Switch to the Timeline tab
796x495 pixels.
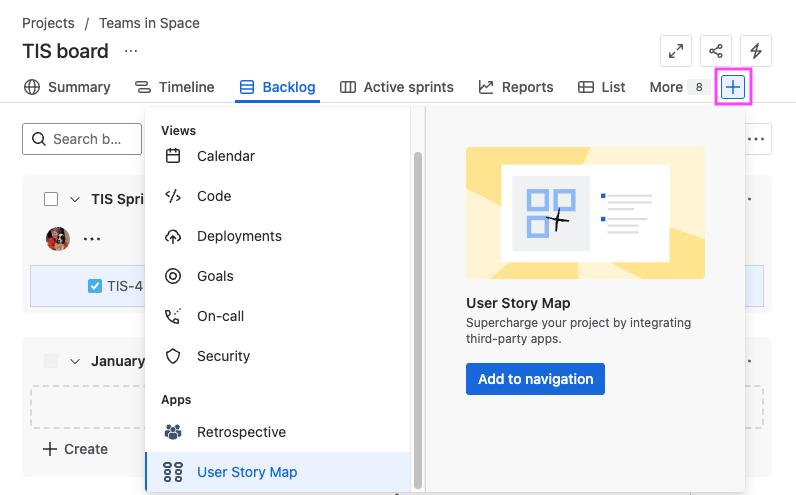(x=175, y=87)
